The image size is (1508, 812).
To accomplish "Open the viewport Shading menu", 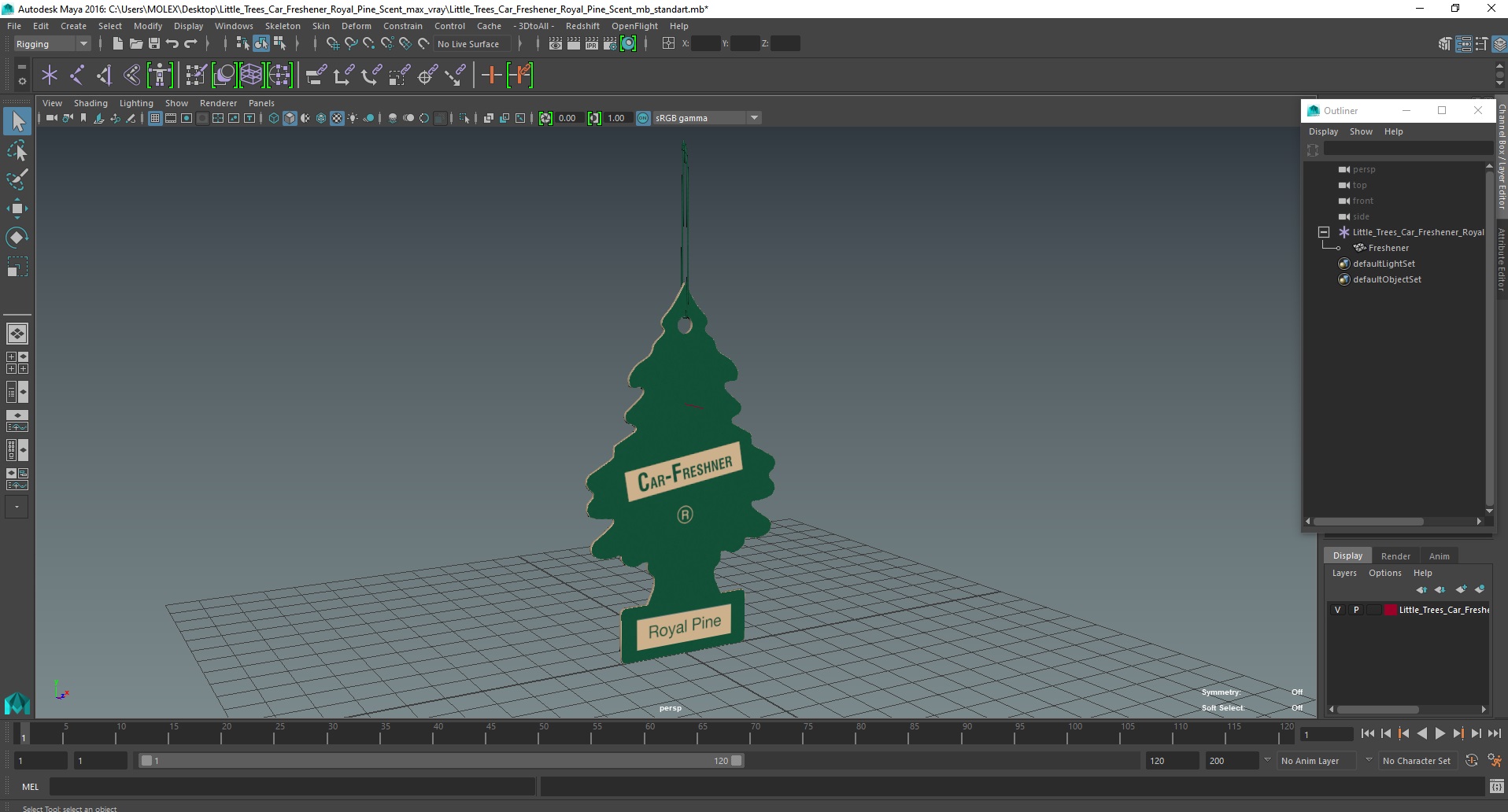I will pyautogui.click(x=91, y=103).
